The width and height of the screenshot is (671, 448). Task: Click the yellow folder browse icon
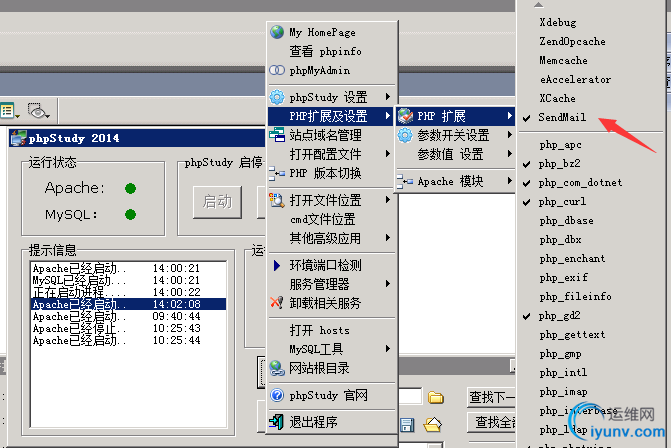pos(436,398)
